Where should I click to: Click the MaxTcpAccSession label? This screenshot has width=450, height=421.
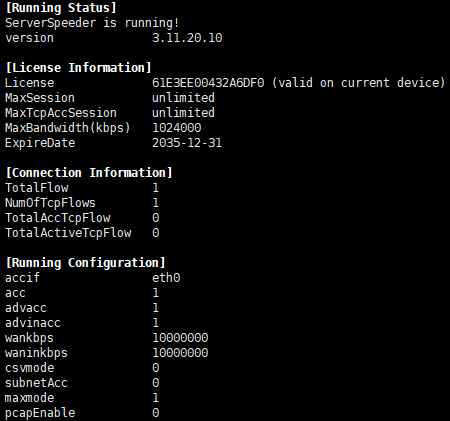click(x=61, y=113)
